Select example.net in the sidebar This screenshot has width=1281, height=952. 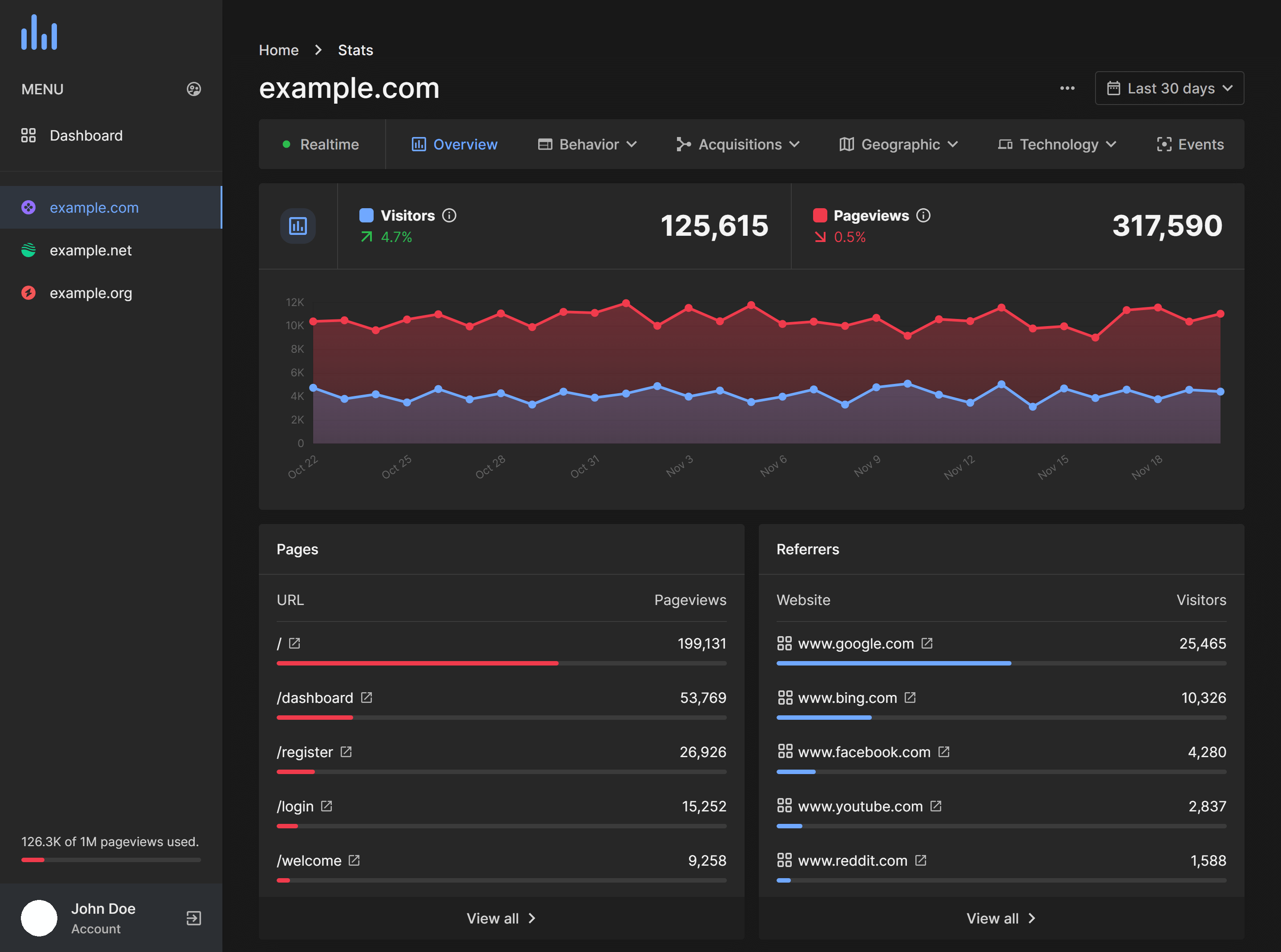pos(111,250)
